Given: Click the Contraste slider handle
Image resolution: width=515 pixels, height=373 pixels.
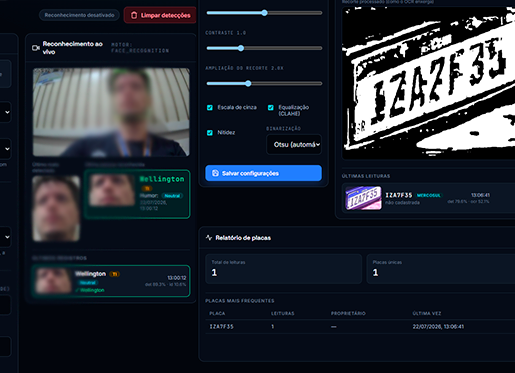Looking at the screenshot, I should point(241,48).
